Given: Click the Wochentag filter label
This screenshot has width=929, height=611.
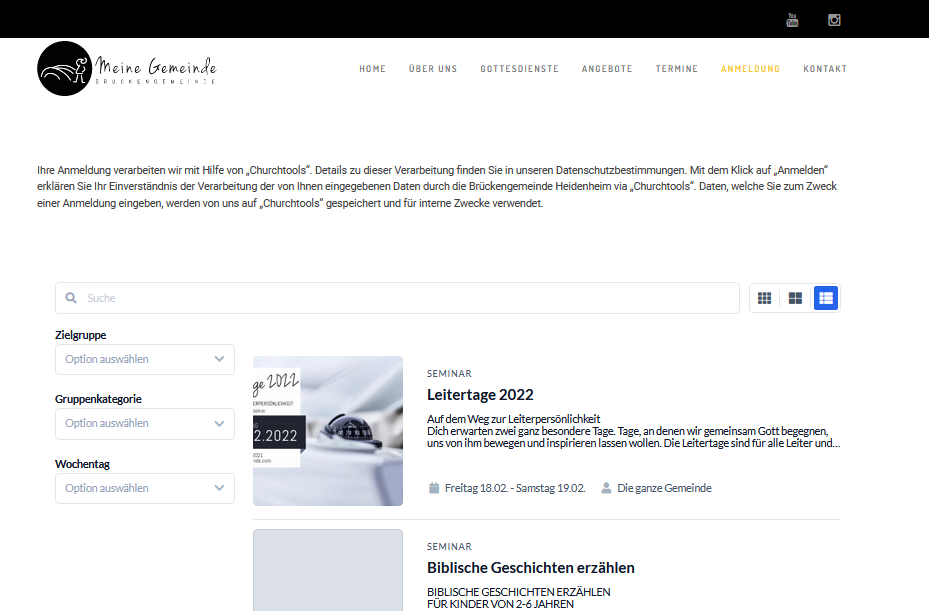Looking at the screenshot, I should (82, 464).
